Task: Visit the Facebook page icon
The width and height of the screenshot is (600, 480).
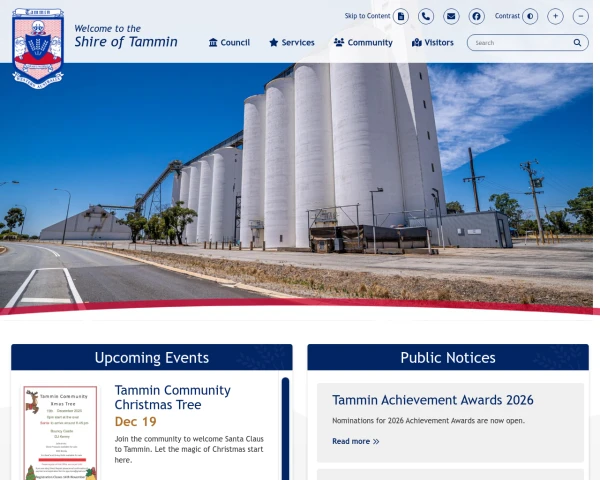Action: 476,16
